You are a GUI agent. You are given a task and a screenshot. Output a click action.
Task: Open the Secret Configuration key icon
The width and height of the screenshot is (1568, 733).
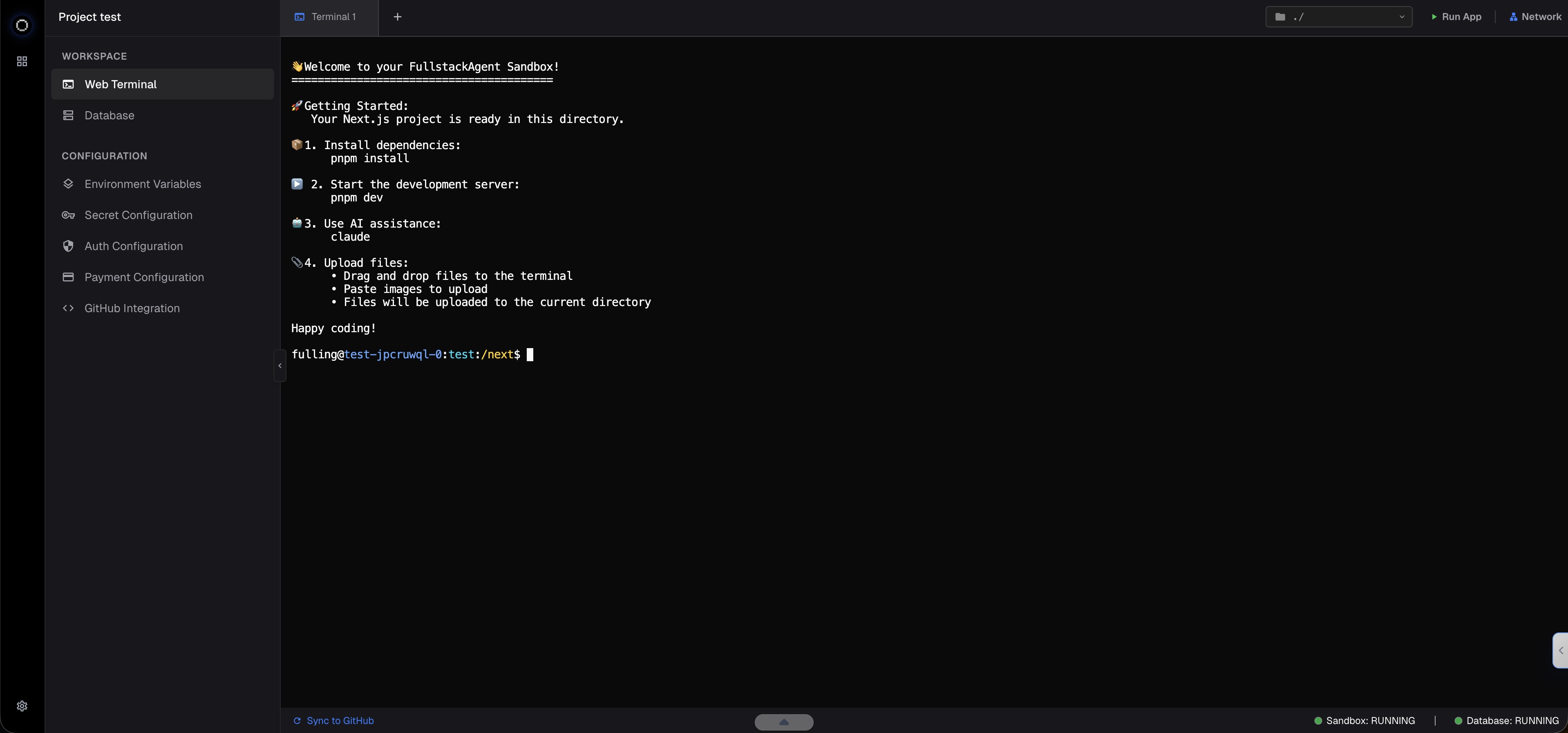pyautogui.click(x=68, y=215)
